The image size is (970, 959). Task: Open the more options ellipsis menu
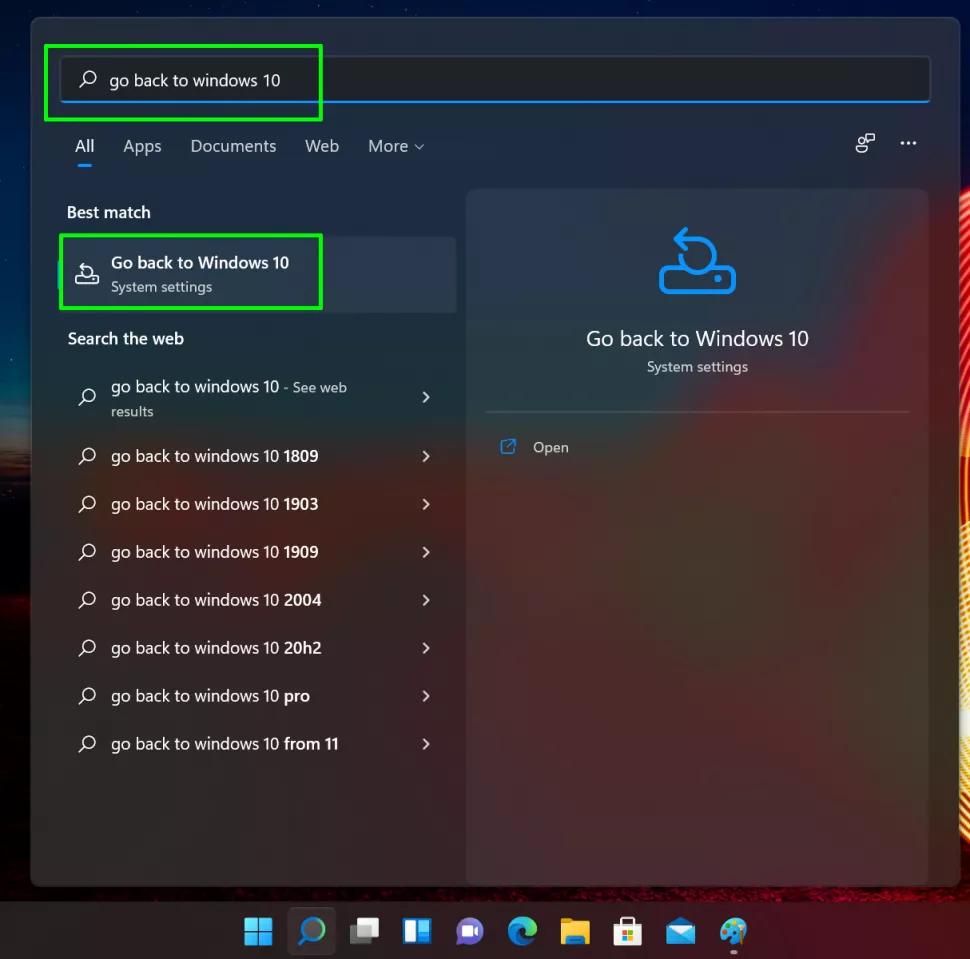908,143
